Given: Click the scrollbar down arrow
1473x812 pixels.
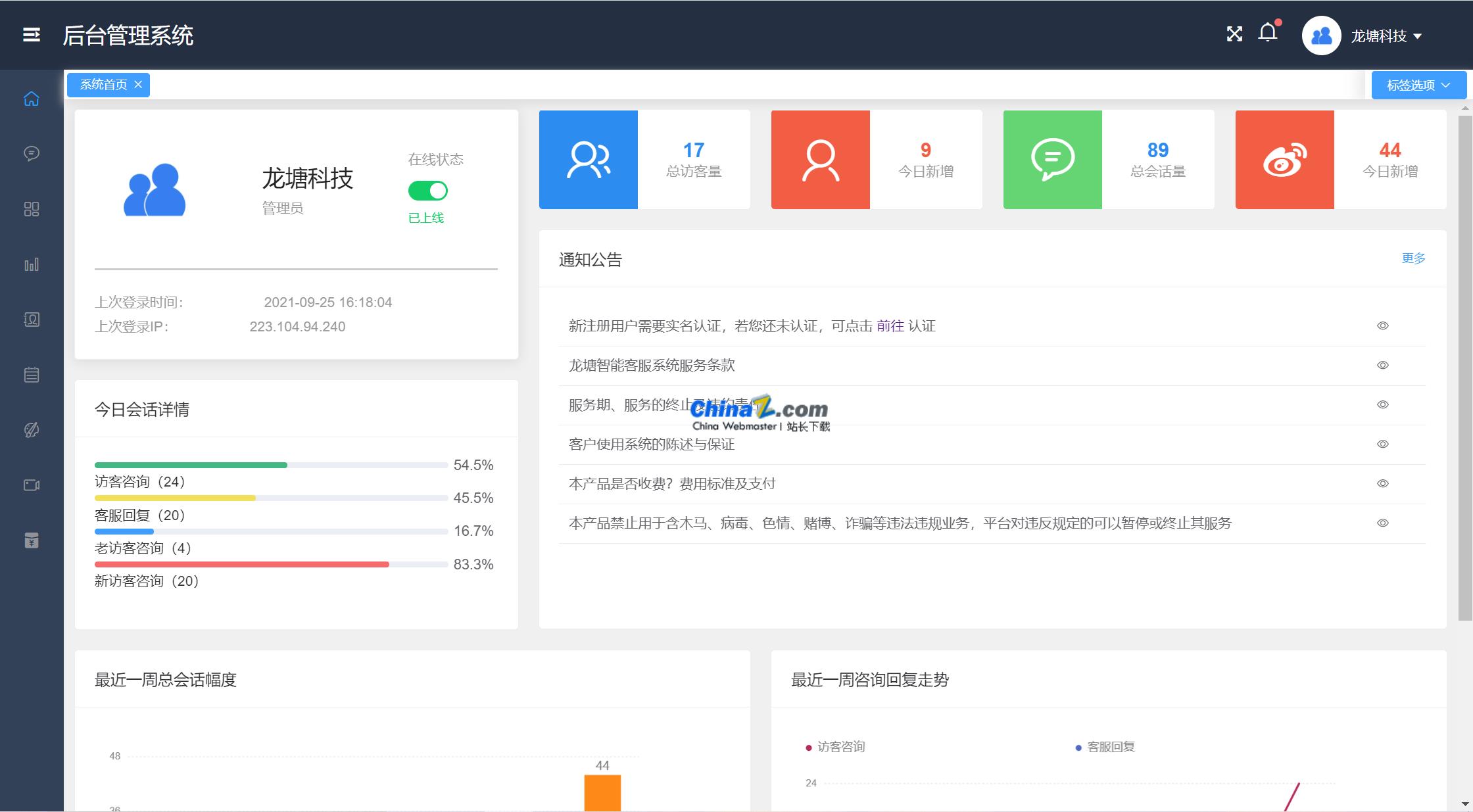Looking at the screenshot, I should click(1464, 804).
